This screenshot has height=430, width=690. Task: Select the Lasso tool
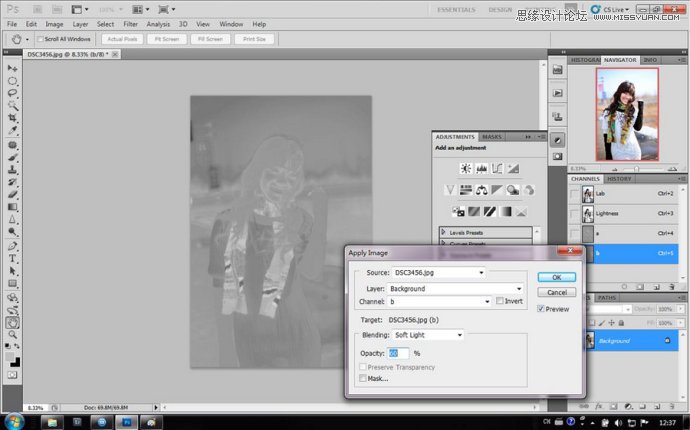(x=13, y=92)
